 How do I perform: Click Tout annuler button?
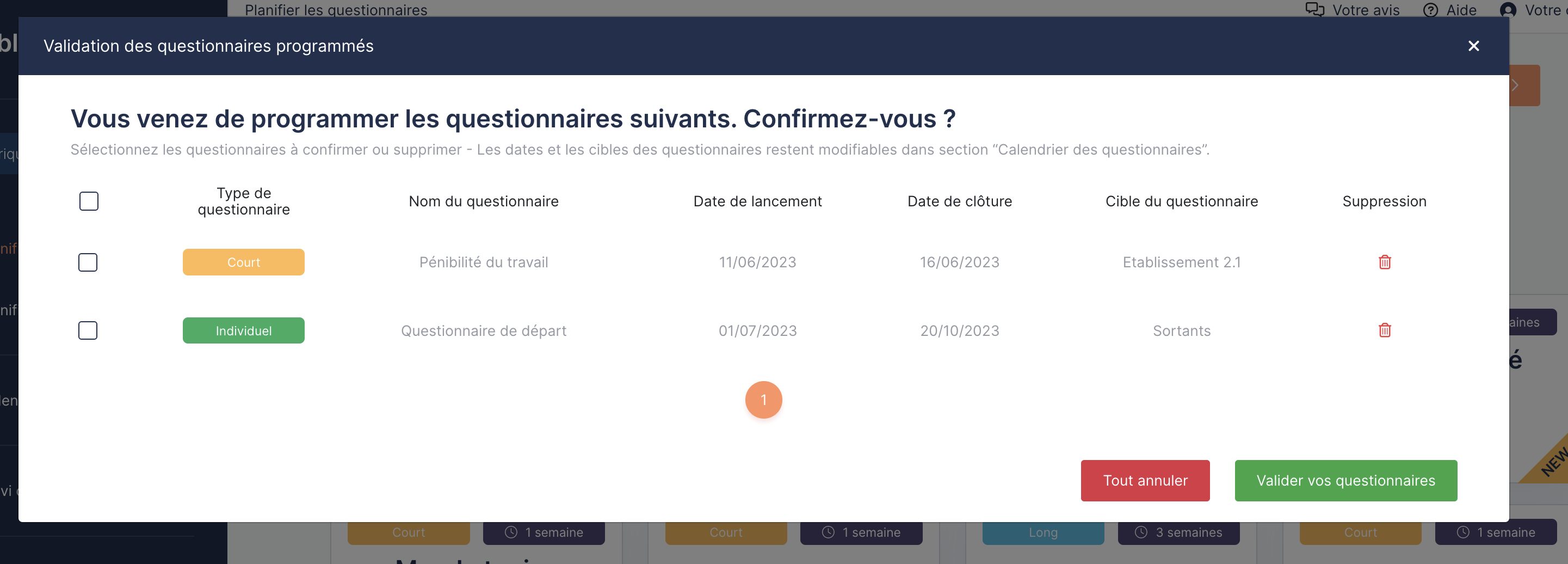pos(1145,481)
